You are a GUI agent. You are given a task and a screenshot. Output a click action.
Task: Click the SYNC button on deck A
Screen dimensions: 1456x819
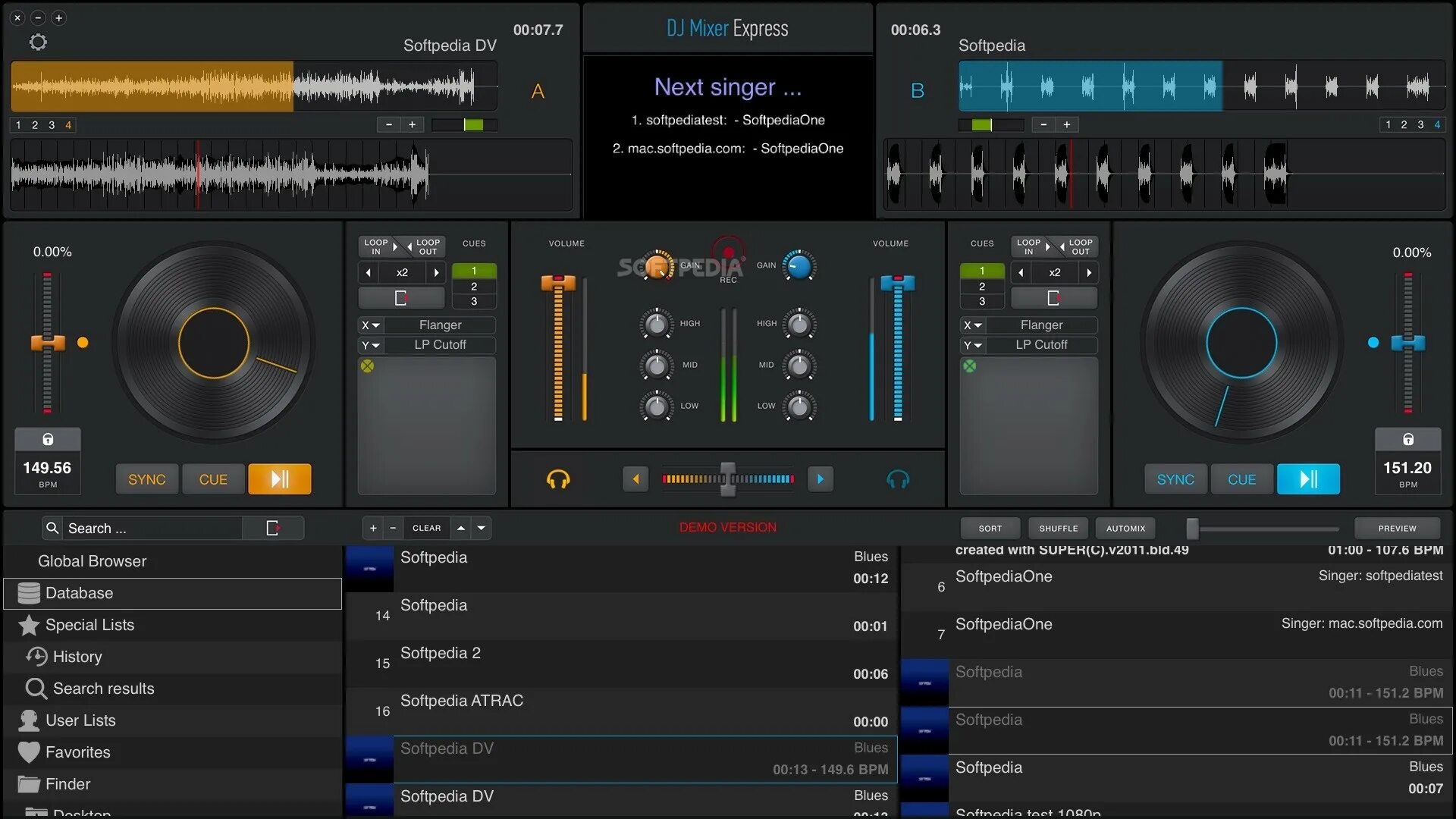click(146, 479)
